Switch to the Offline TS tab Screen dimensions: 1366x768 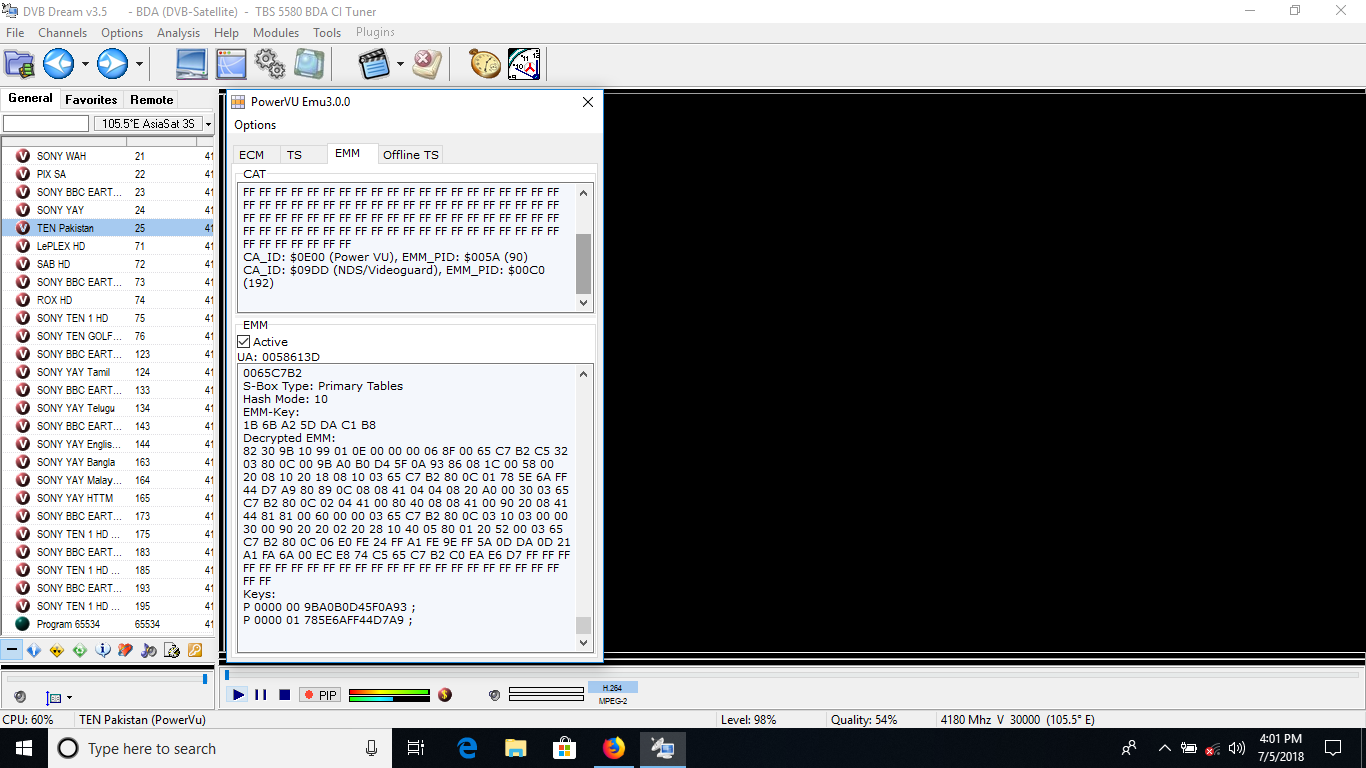click(x=410, y=154)
